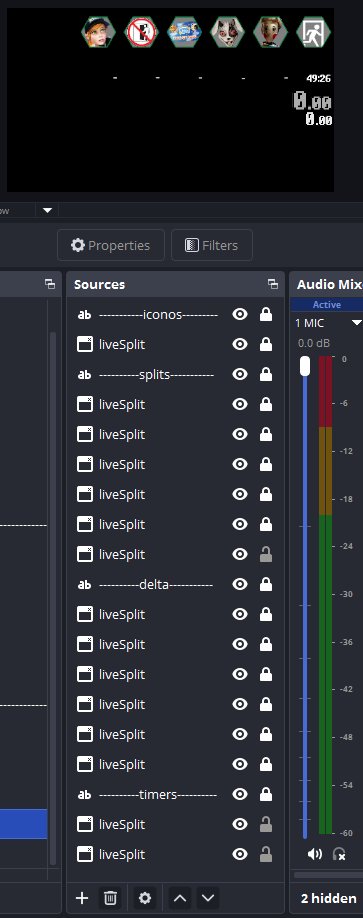Click the 0.0 dB volume readout
Screen dimensions: 363x918
pyautogui.click(x=314, y=343)
